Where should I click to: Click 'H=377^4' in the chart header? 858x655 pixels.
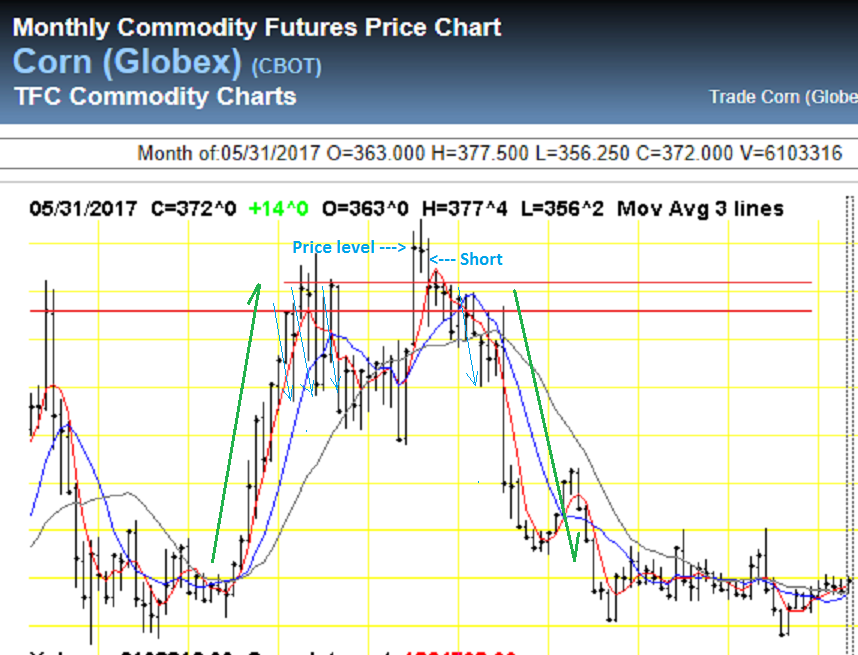click(x=465, y=208)
